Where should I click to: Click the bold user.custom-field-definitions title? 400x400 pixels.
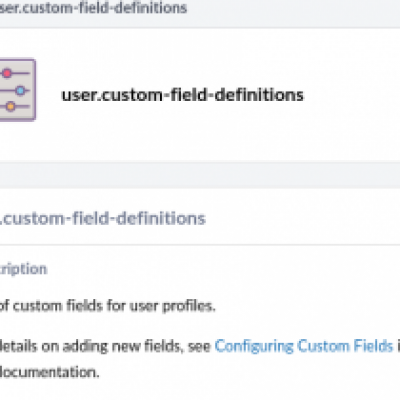tap(183, 95)
